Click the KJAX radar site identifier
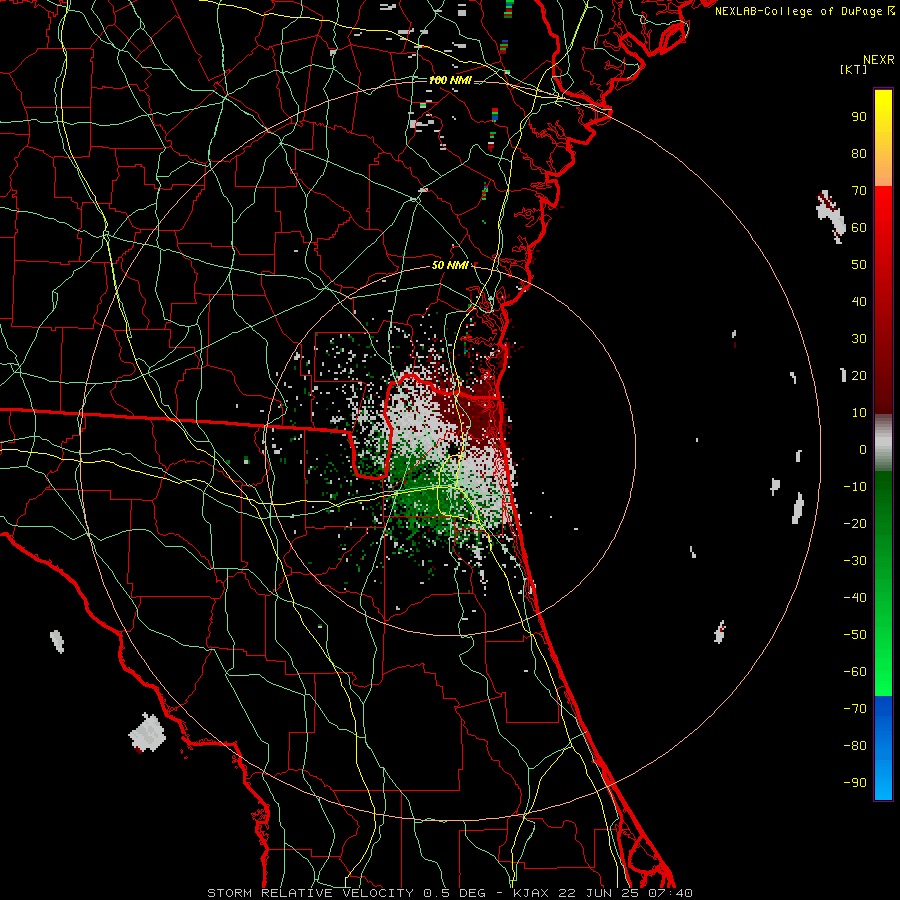The height and width of the screenshot is (900, 900). point(530,893)
